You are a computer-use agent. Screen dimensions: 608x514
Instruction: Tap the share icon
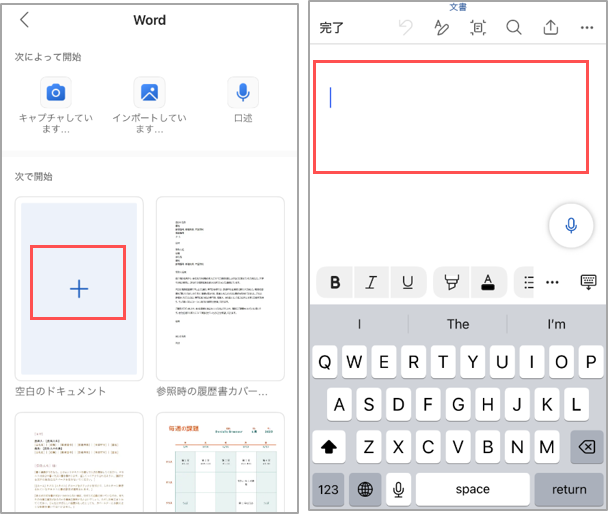551,28
